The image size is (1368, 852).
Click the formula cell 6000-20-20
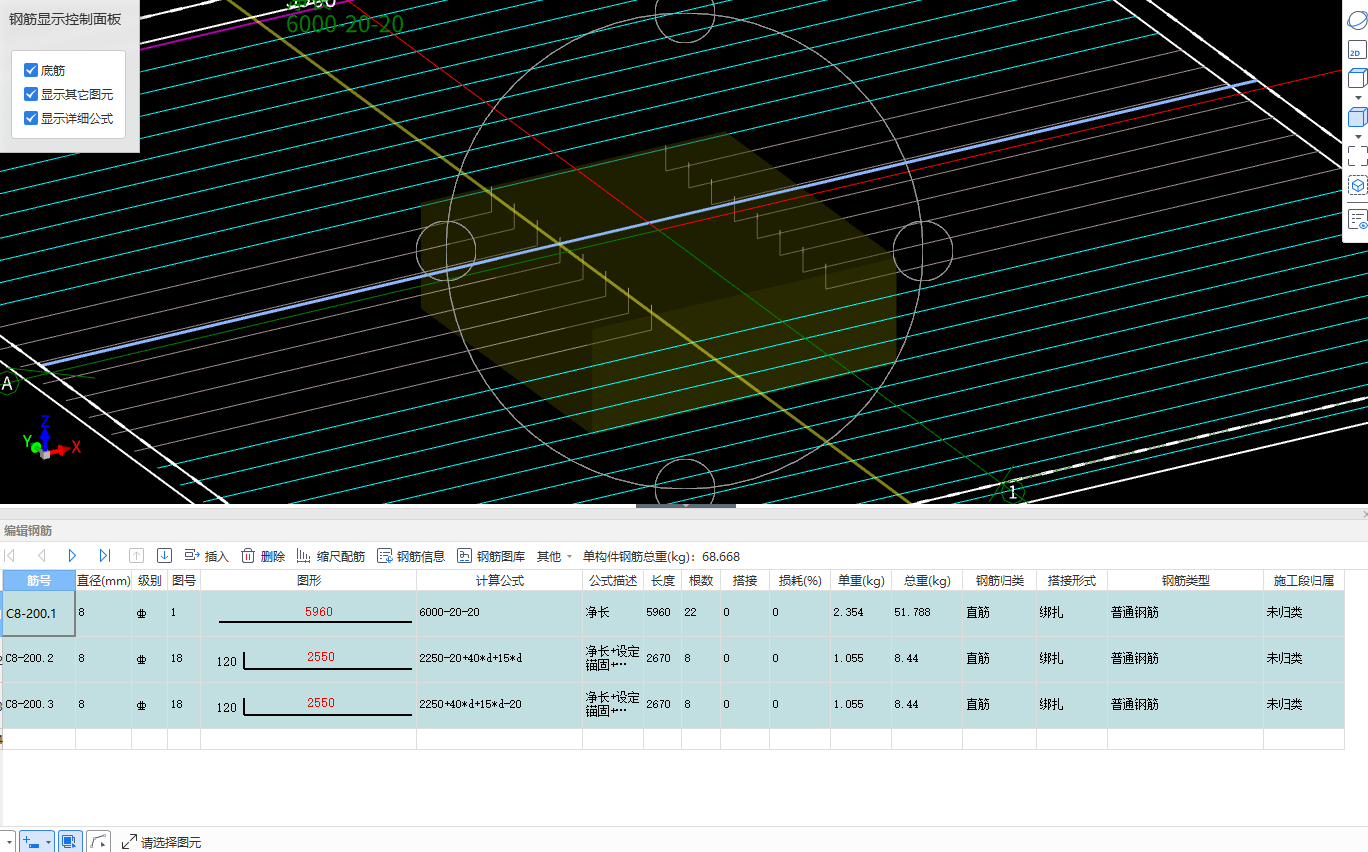point(500,613)
